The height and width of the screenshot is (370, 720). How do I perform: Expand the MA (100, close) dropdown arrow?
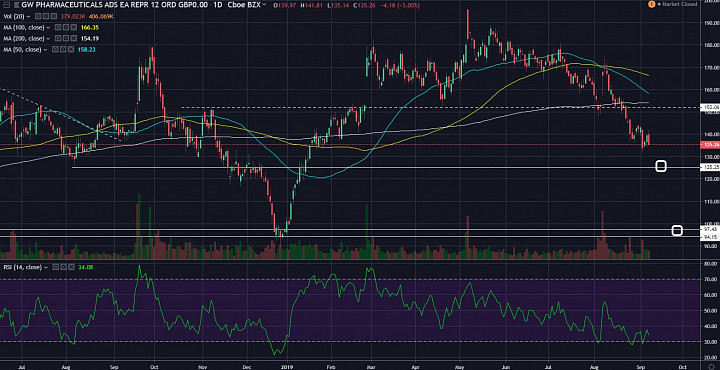48,28
